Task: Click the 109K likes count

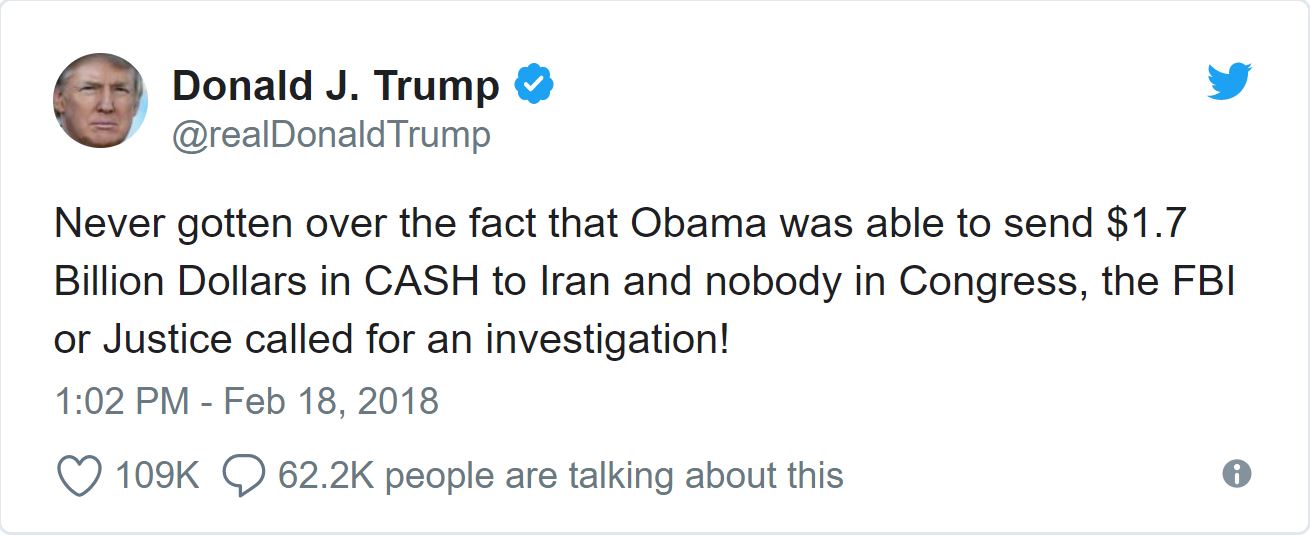Action: point(158,475)
